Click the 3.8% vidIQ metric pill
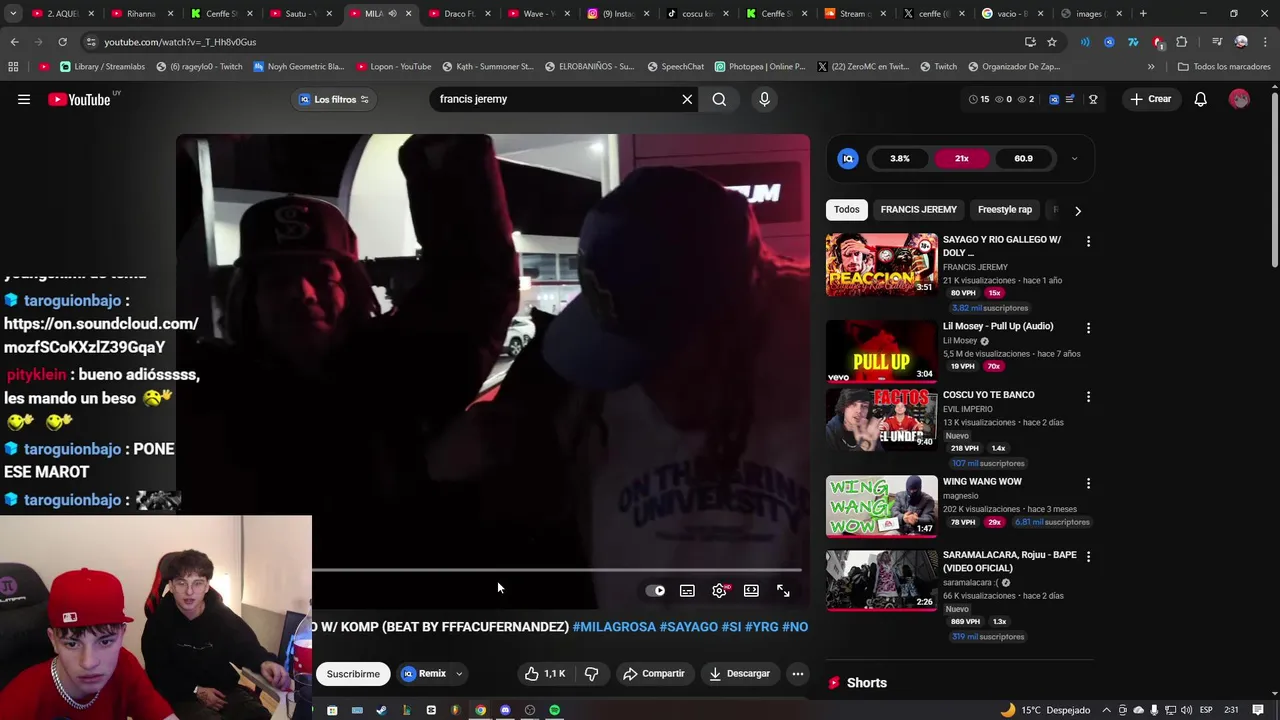 point(900,158)
